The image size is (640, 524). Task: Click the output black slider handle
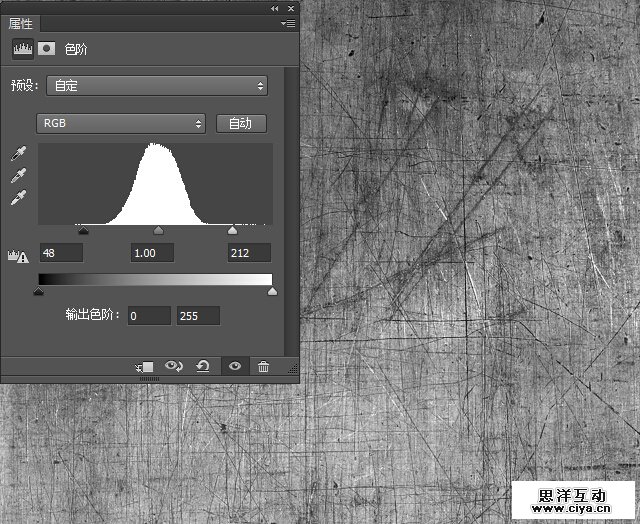coord(38,291)
